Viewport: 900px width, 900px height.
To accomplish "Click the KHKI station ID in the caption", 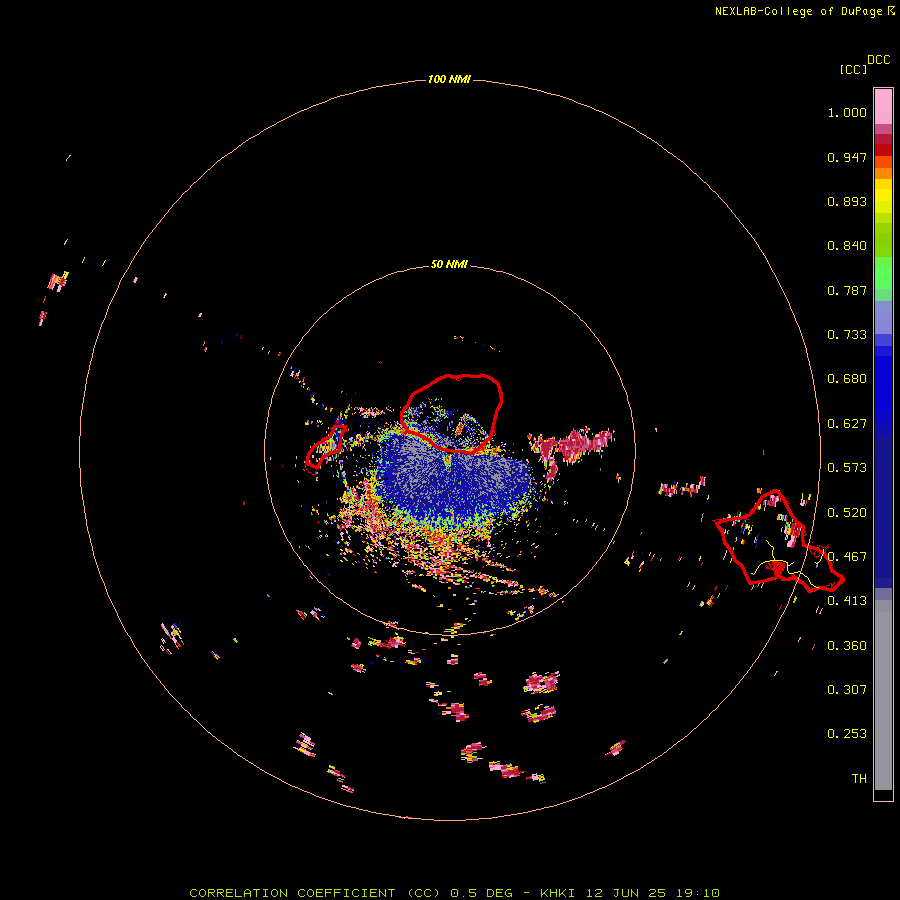I will [558, 893].
